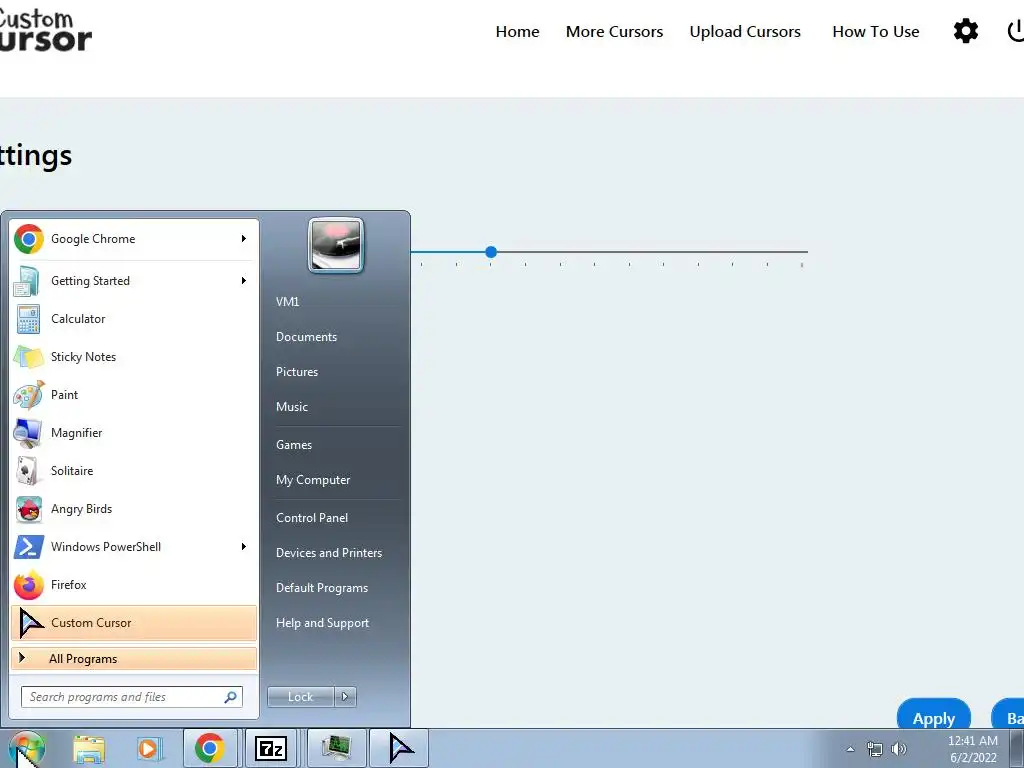Expand Getting Started submenu arrow
The image size is (1024, 768).
[244, 280]
